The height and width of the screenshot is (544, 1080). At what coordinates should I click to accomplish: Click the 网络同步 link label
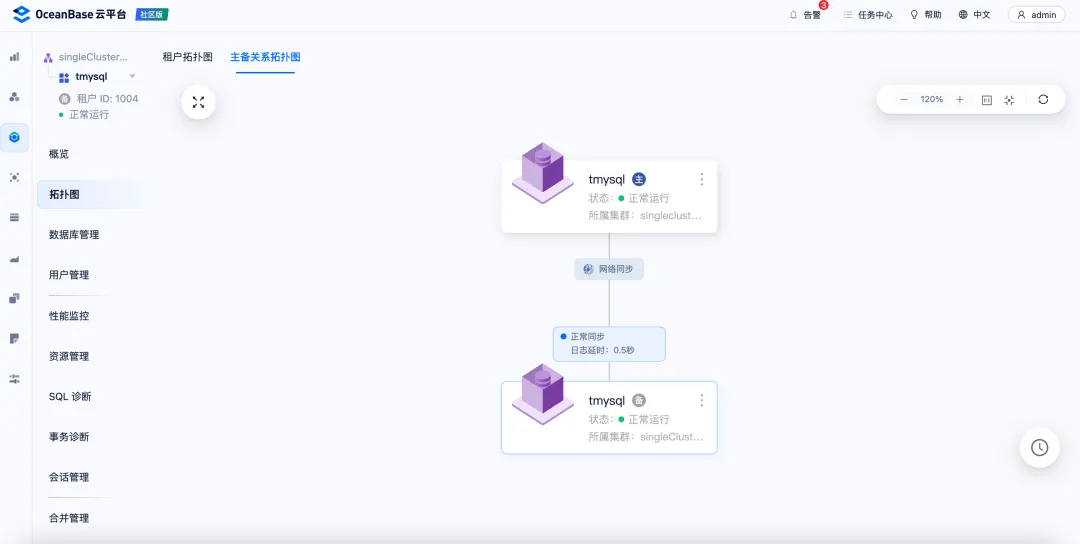click(x=609, y=269)
